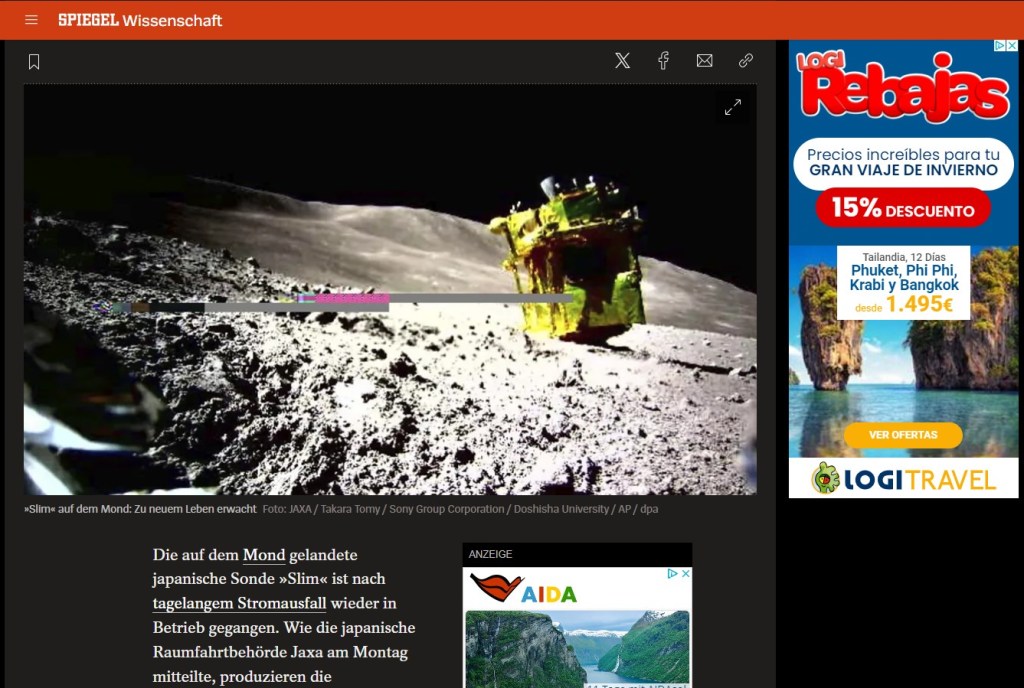Open the 'Mond' link in text
1024x688 pixels.
(264, 554)
